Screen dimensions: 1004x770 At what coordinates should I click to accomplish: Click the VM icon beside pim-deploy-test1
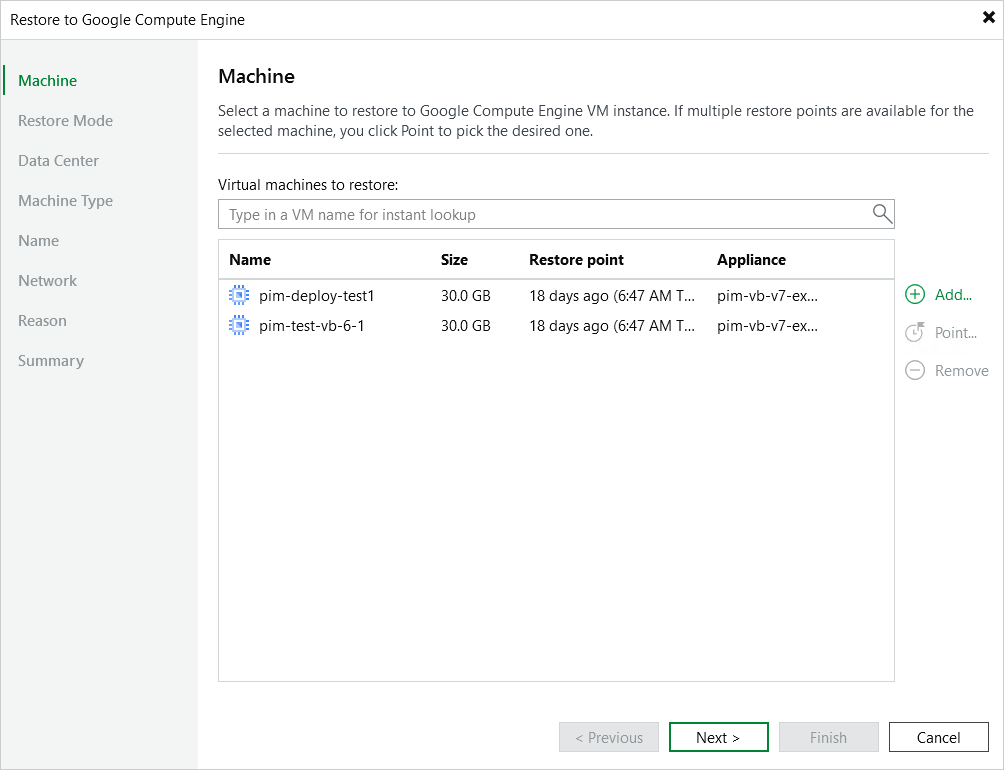point(239,295)
